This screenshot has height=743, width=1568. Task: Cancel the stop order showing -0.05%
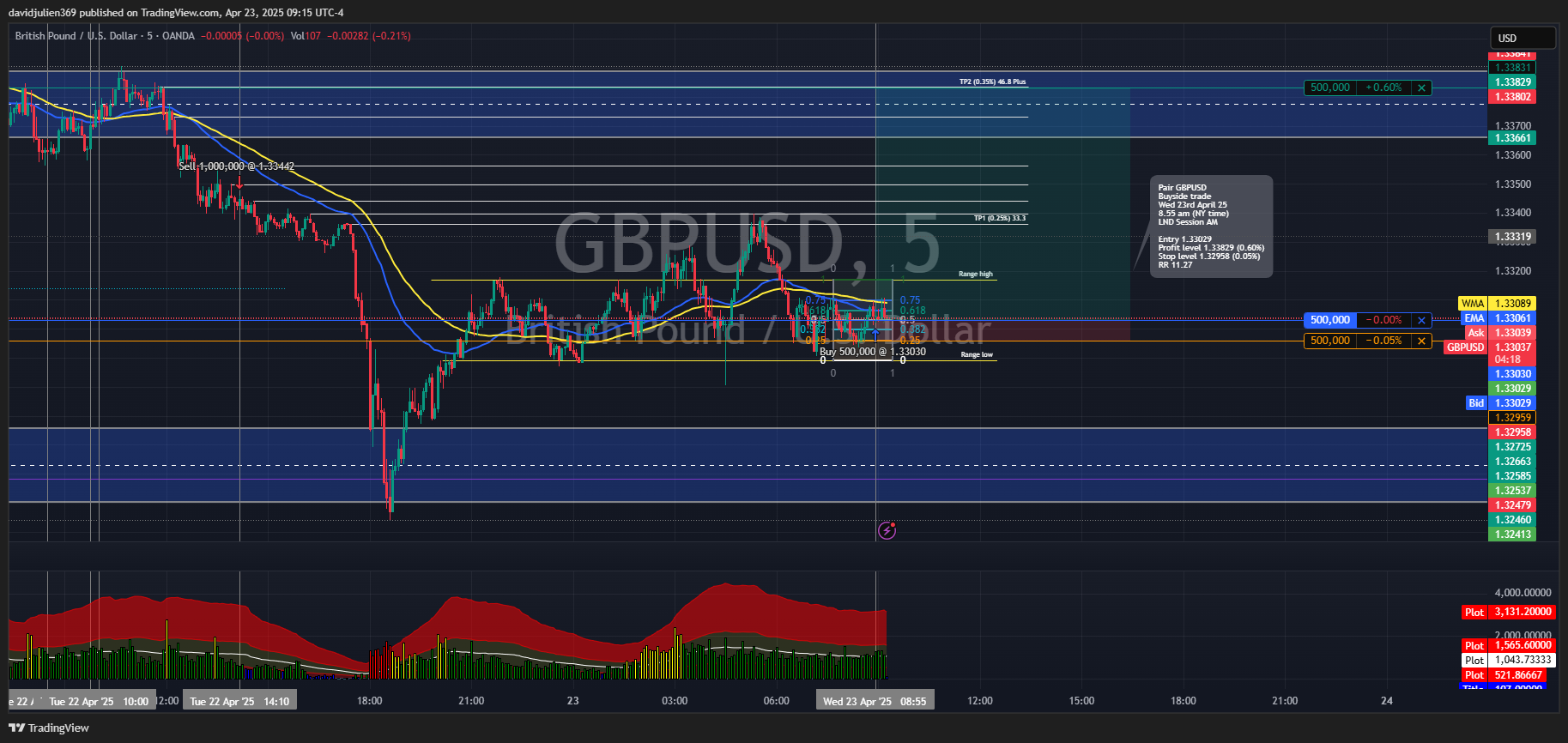(x=1421, y=341)
